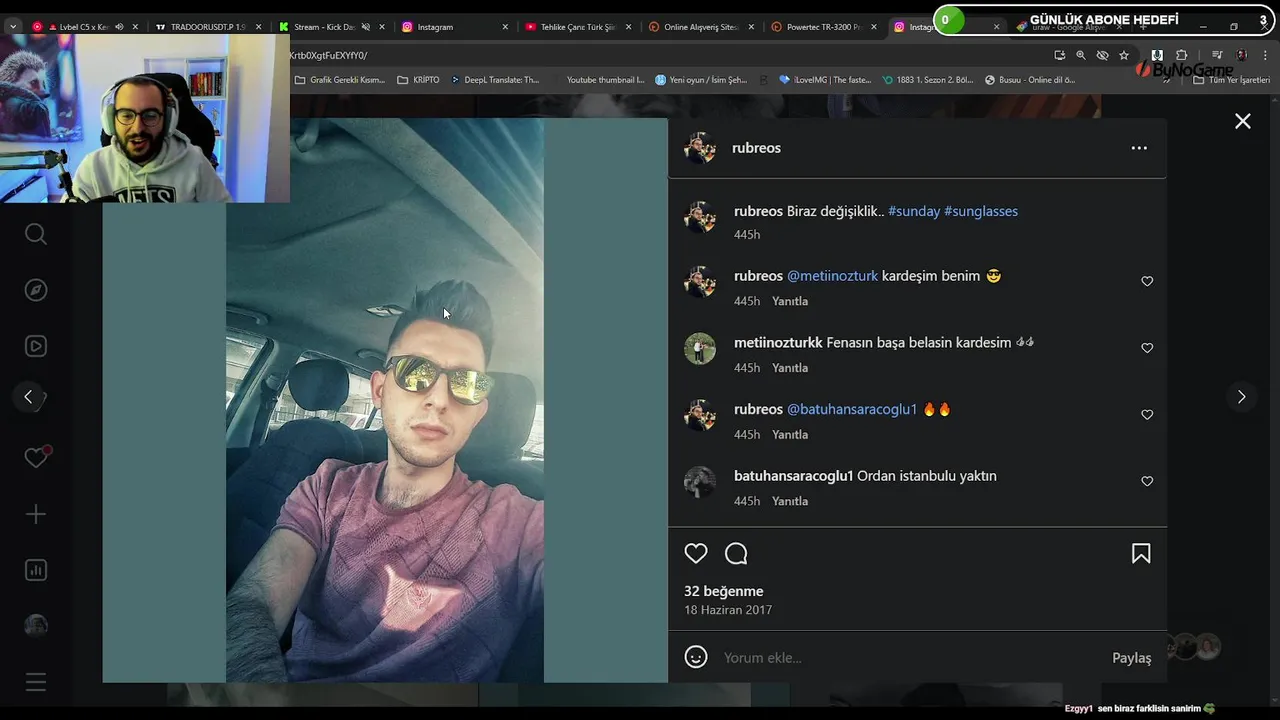Open the tab search dropdown chevron
Image resolution: width=1280 pixels, height=720 pixels.
point(12,27)
